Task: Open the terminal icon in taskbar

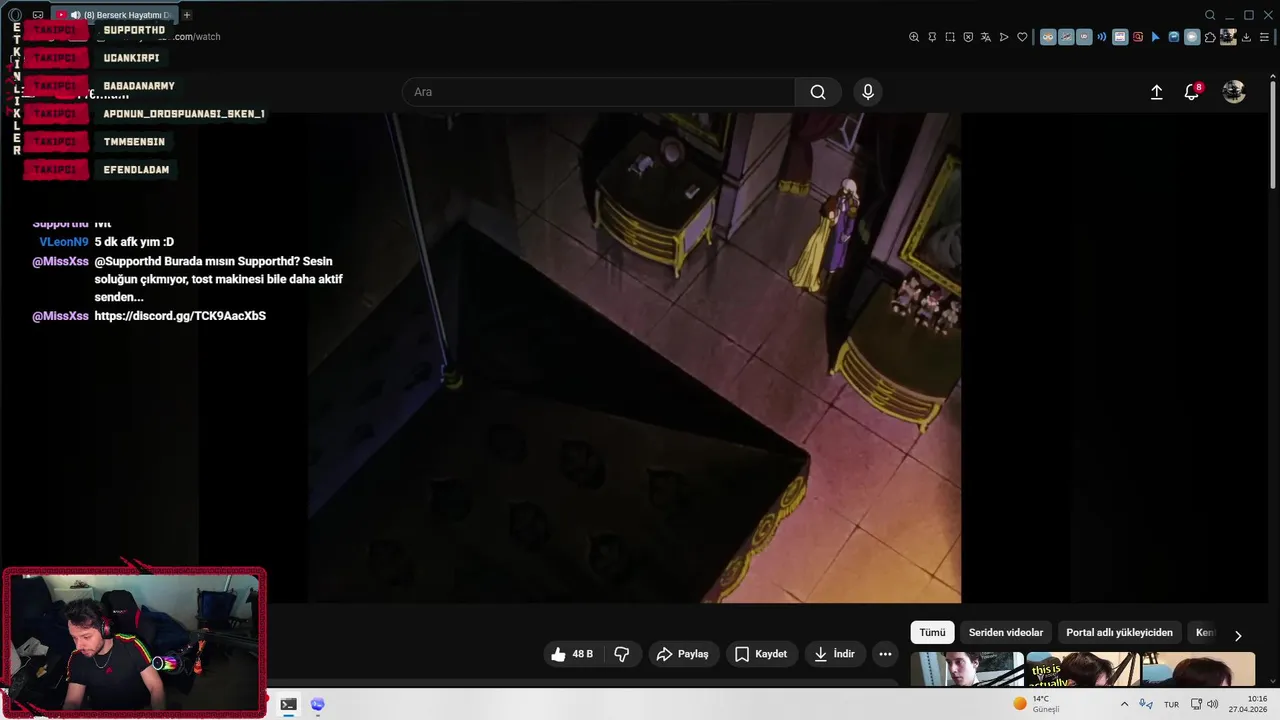Action: tap(288, 704)
